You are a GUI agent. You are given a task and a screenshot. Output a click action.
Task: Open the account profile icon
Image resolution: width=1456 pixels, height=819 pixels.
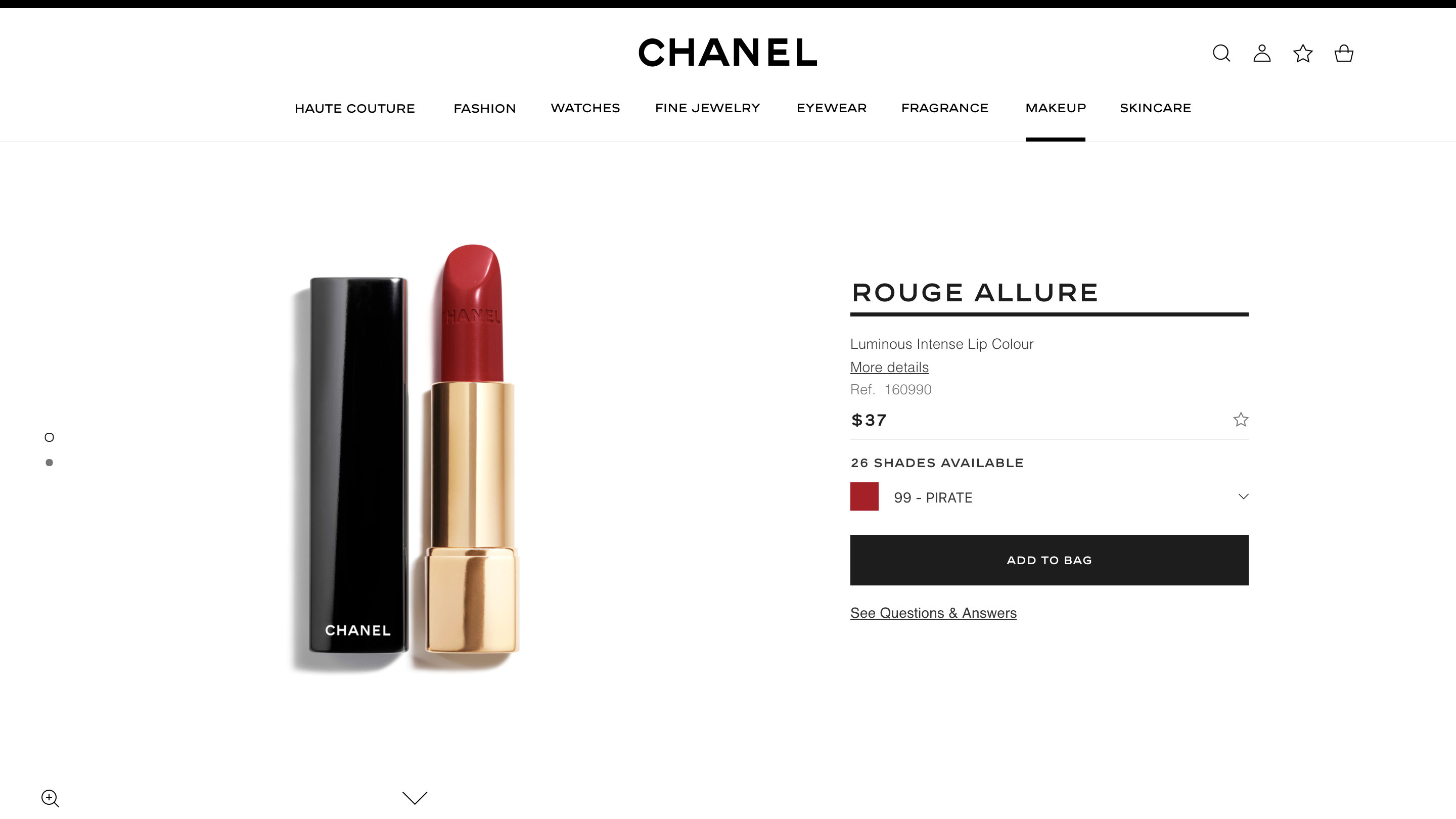[x=1262, y=53]
